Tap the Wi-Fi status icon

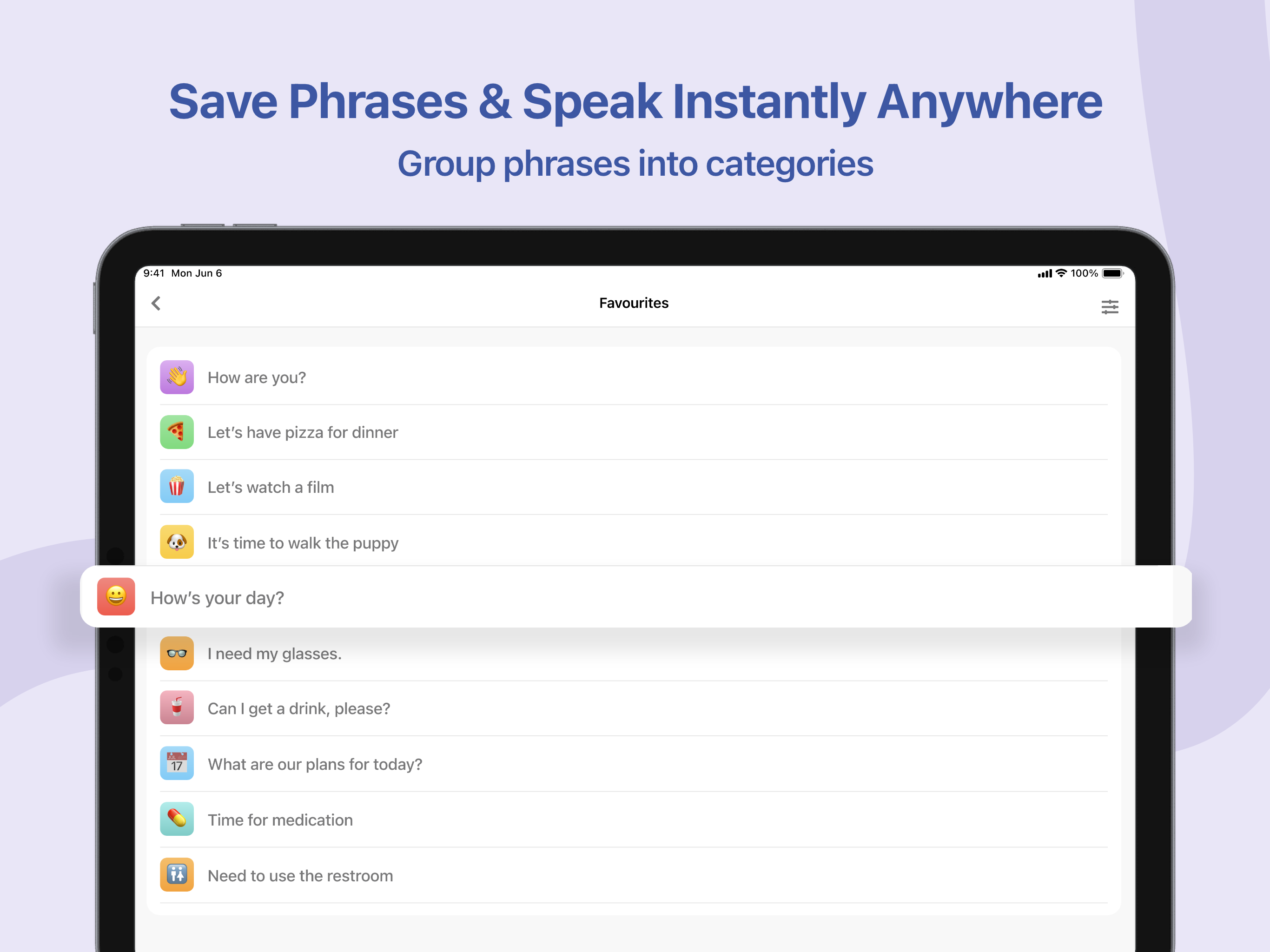[x=1061, y=273]
